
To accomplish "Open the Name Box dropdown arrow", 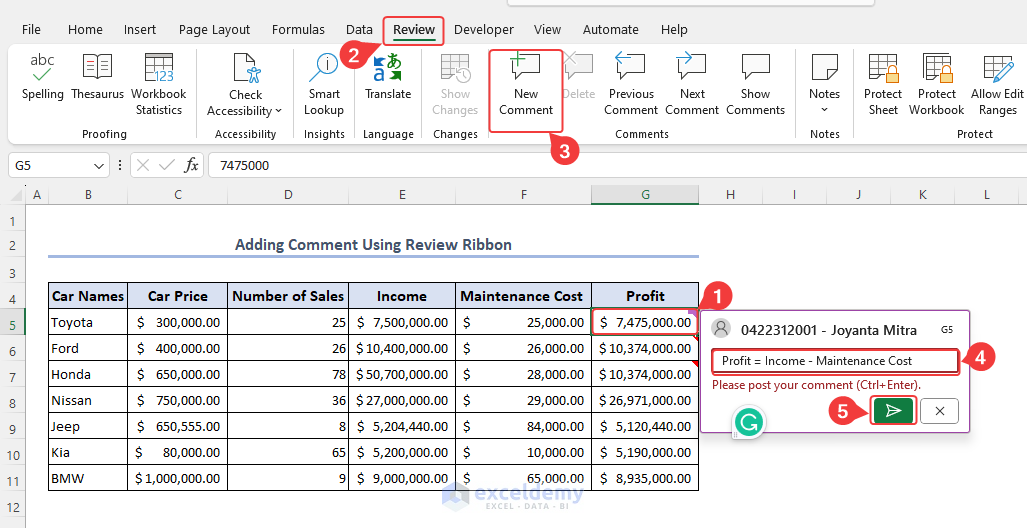I will (99, 166).
